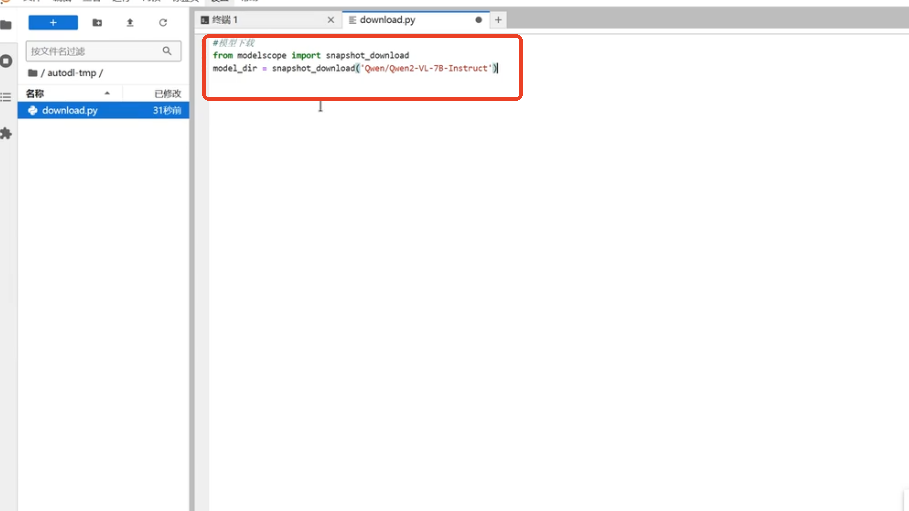Click the Python file icon next to download.py
Viewport: 909px width, 511px height.
coord(32,110)
